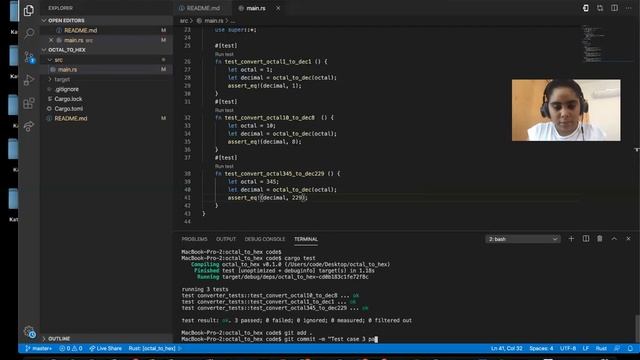Click the terminal vertical scrollbar
Screen dimensions: 640x360
(x=637, y=328)
